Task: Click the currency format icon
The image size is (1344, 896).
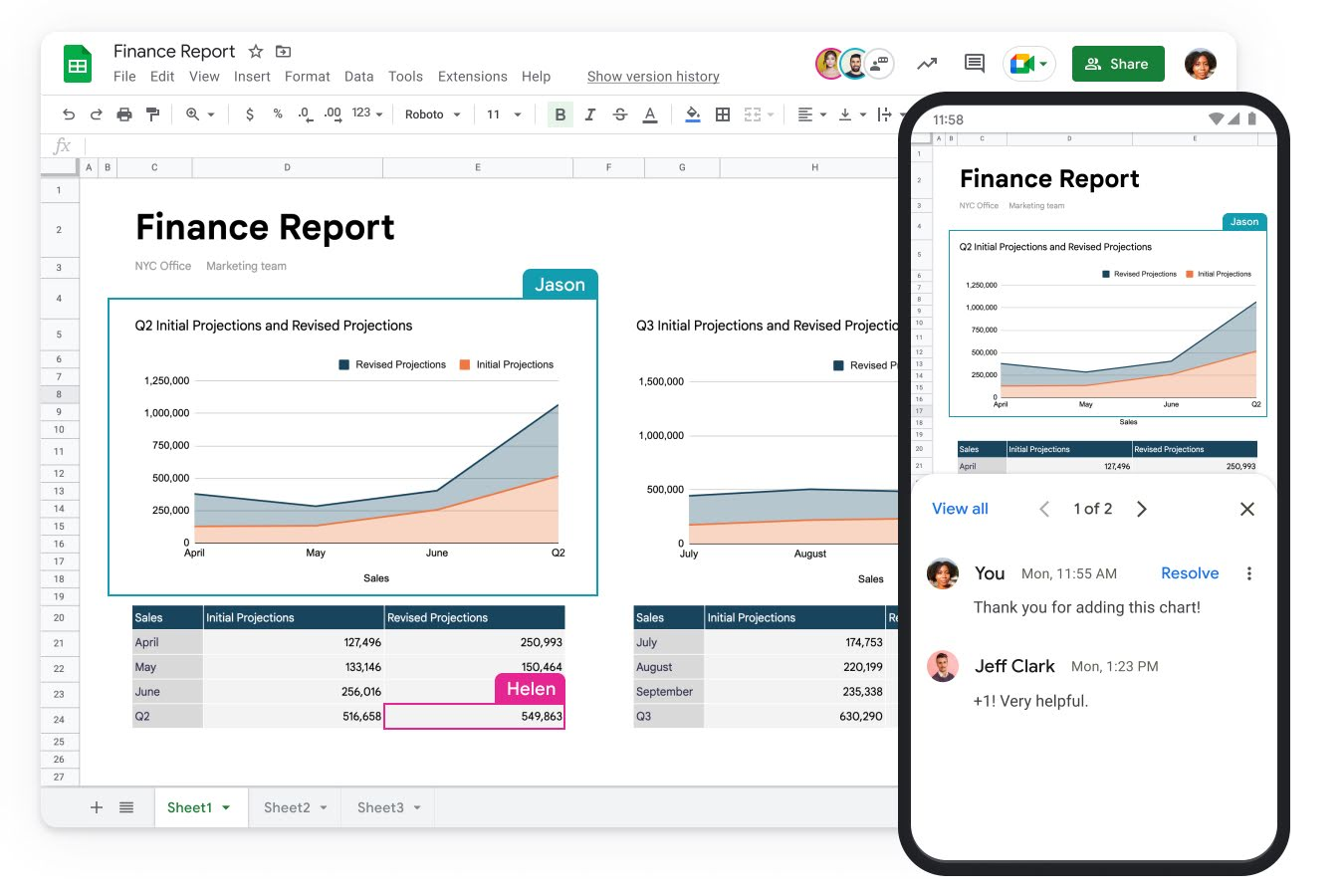Action: 250,113
